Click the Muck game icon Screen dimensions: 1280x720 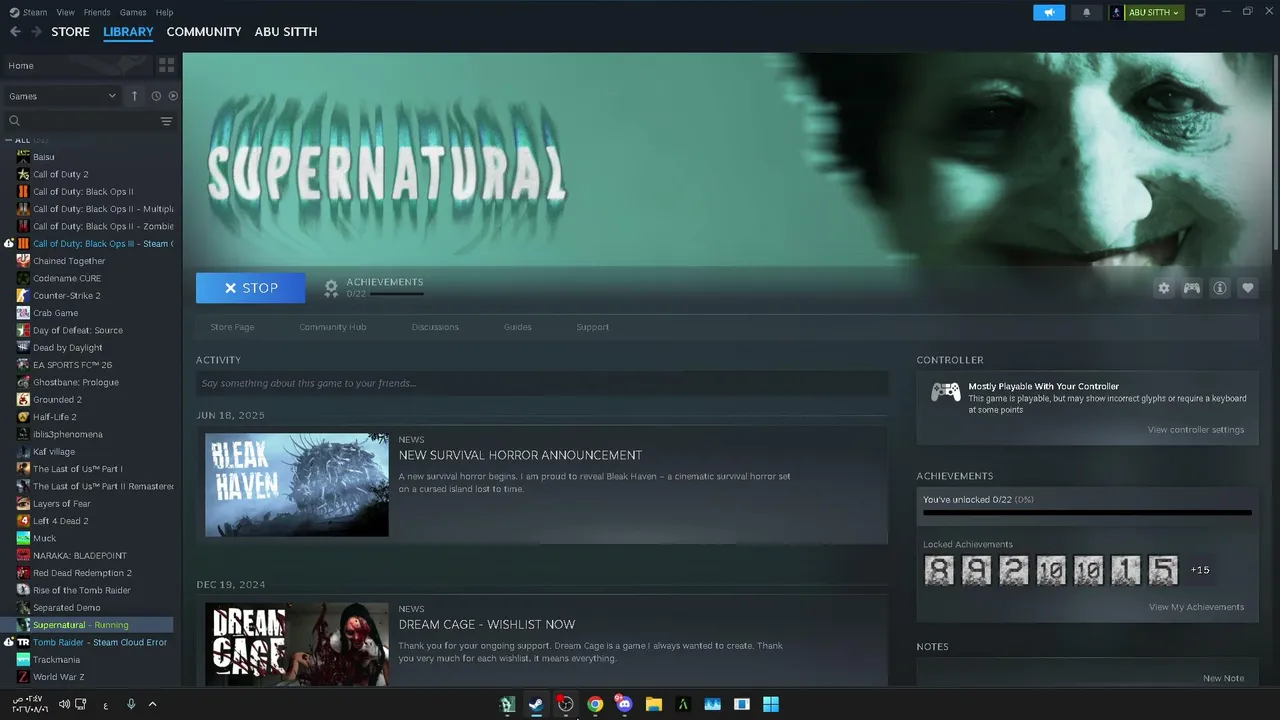[x=23, y=538]
